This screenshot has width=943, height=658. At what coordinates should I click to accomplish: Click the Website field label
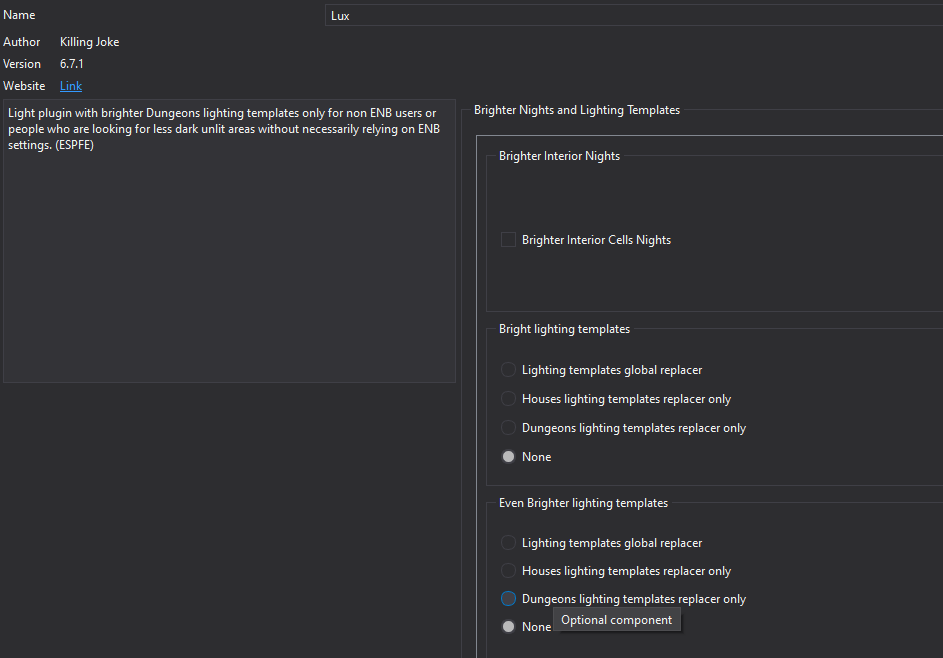point(24,86)
